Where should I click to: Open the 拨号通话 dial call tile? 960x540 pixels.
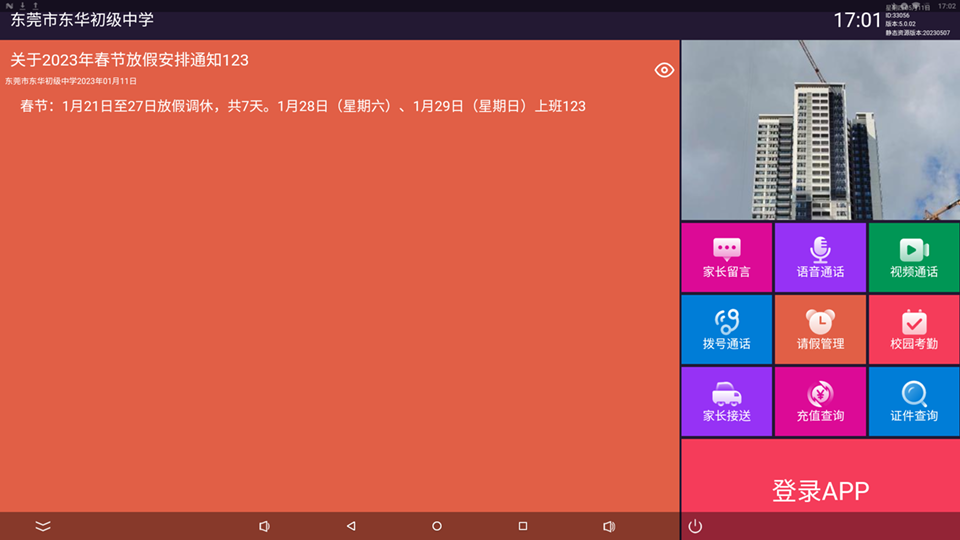pos(726,329)
